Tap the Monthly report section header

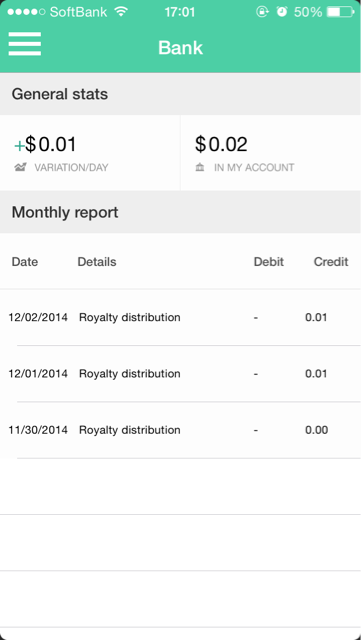180,212
